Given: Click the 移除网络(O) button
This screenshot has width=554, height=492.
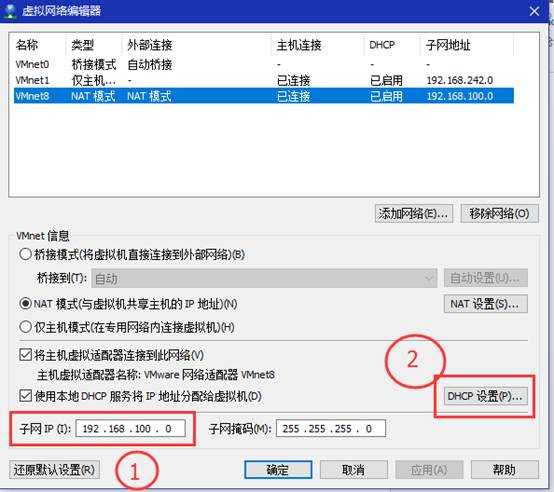Looking at the screenshot, I should [499, 213].
